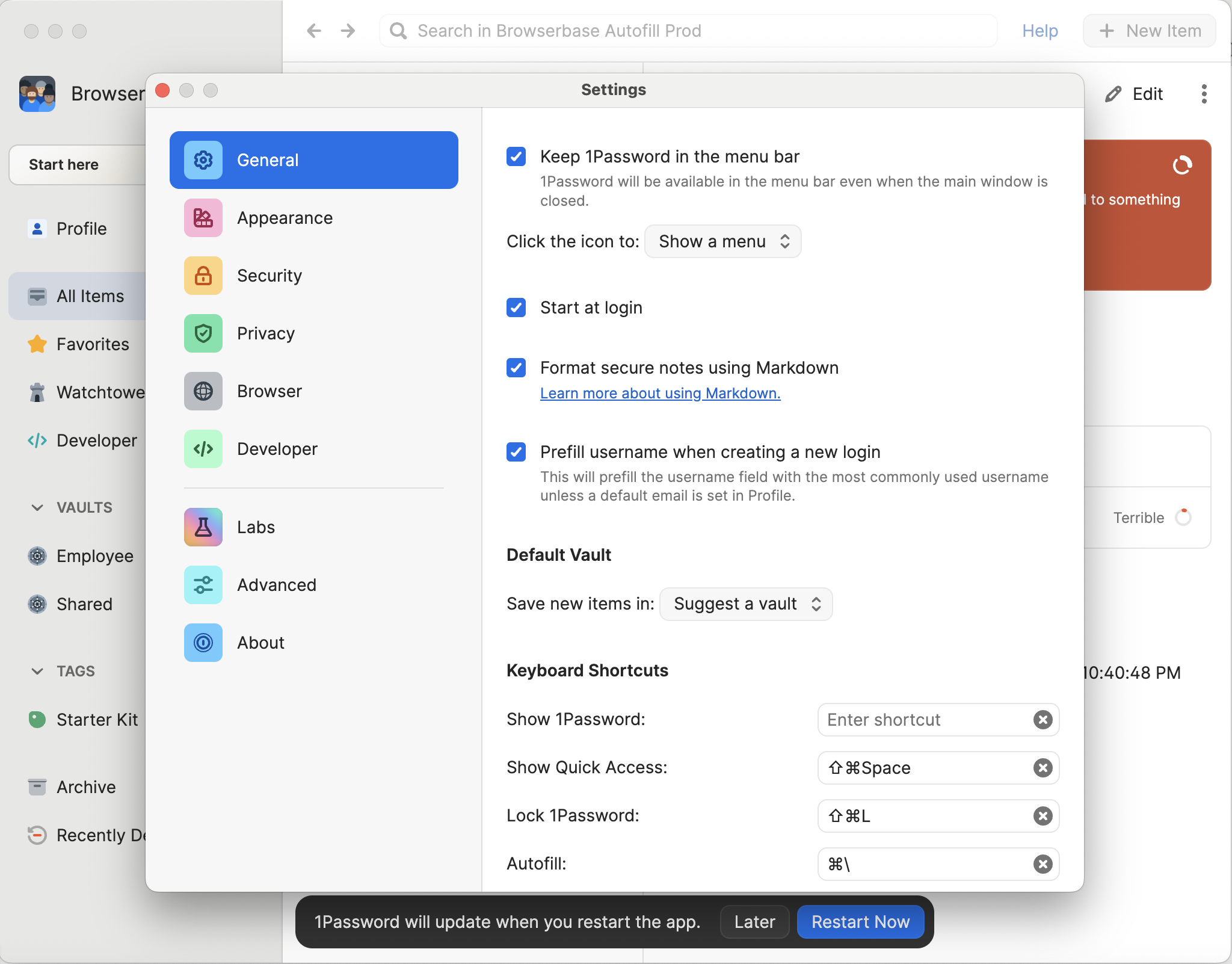Disable Prefill username when creating login
Image resolution: width=1232 pixels, height=964 pixels.
(516, 452)
